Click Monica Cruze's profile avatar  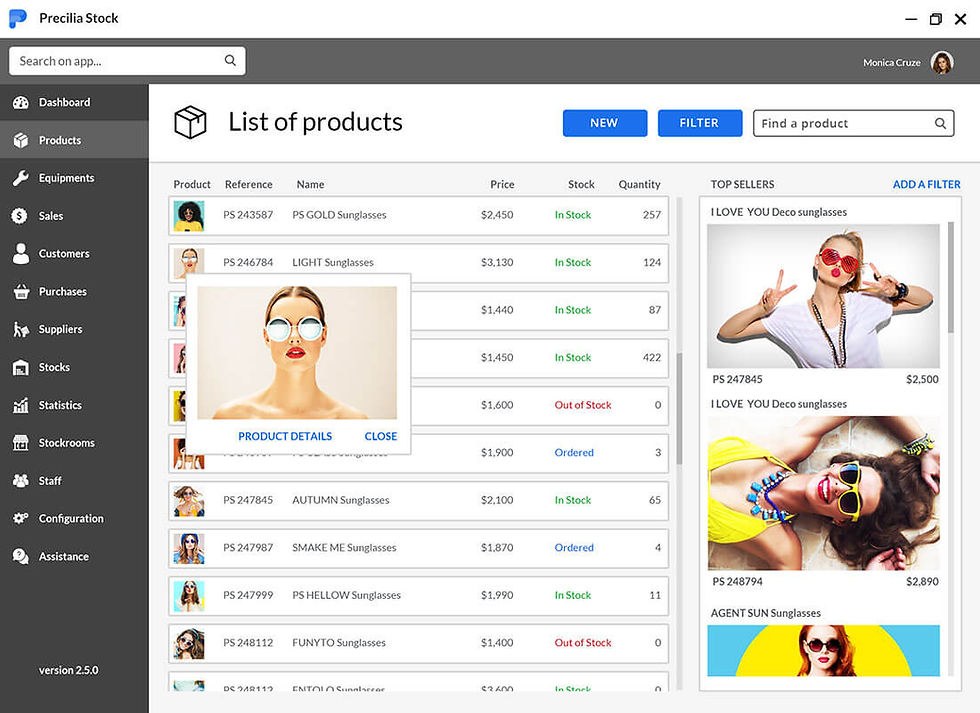(x=941, y=62)
